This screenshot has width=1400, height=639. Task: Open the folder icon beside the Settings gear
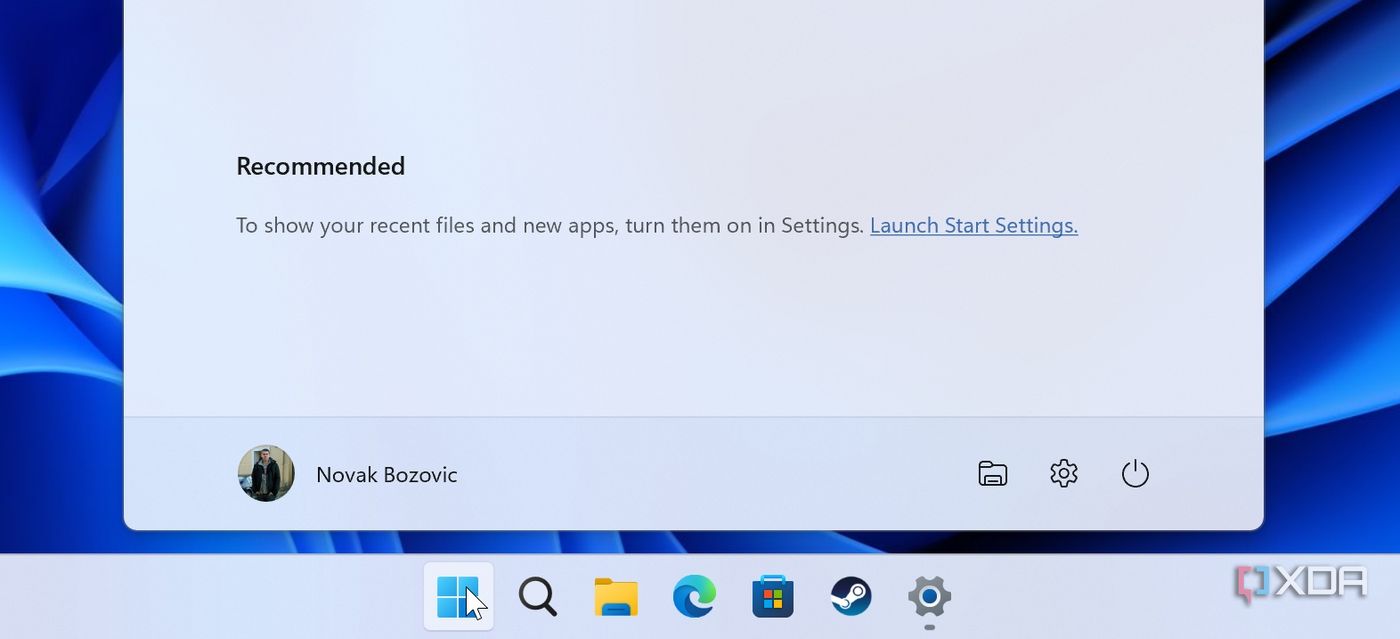pos(991,473)
